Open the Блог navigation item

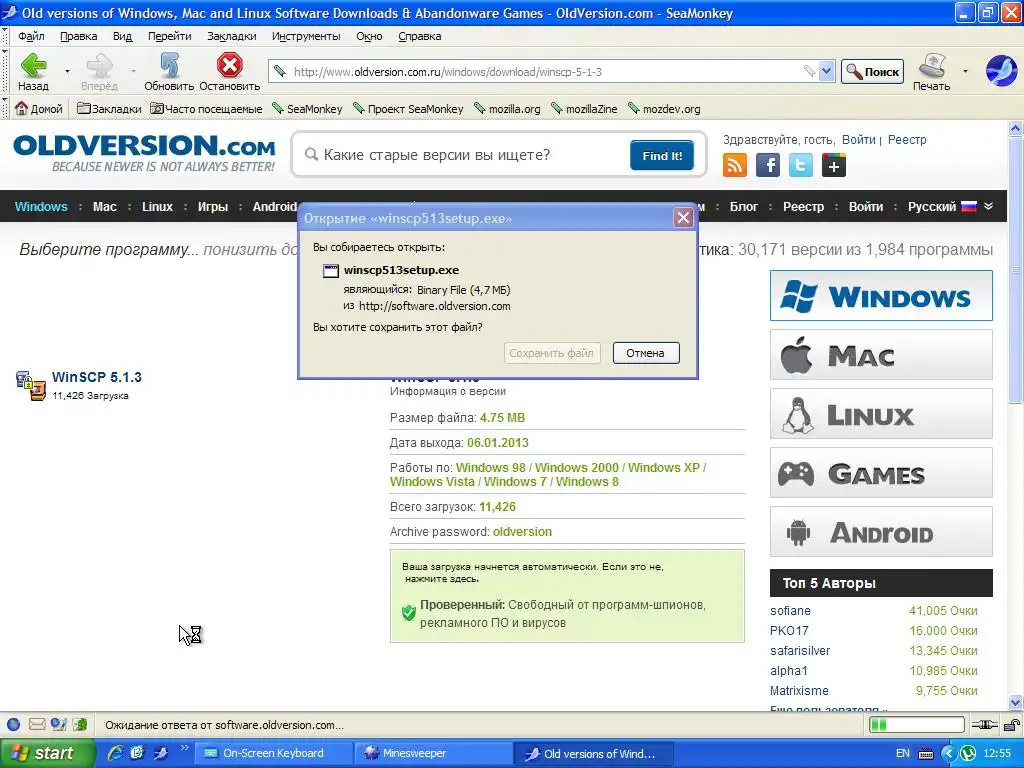click(x=743, y=206)
